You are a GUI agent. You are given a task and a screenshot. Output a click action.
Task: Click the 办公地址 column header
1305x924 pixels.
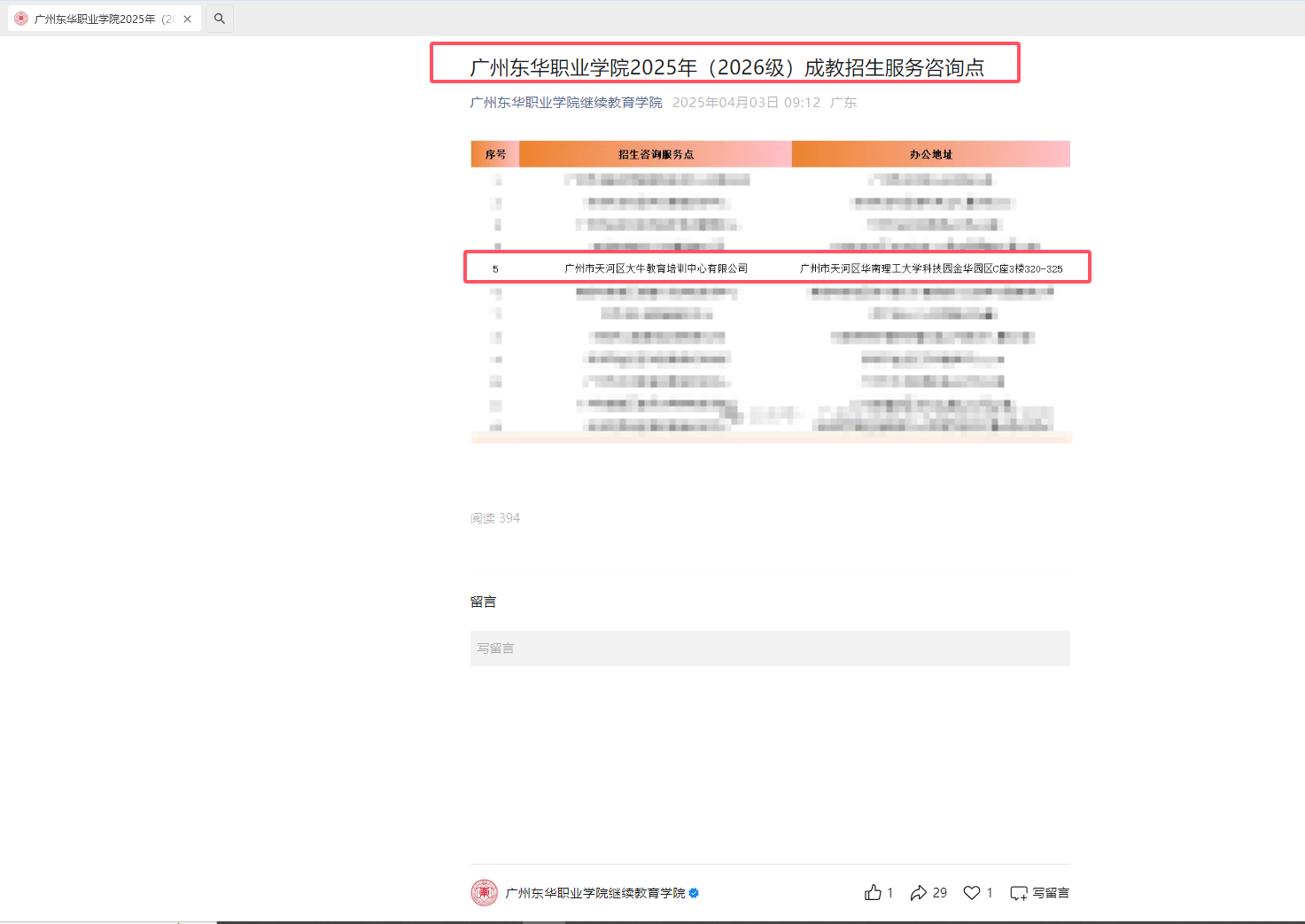click(931, 154)
